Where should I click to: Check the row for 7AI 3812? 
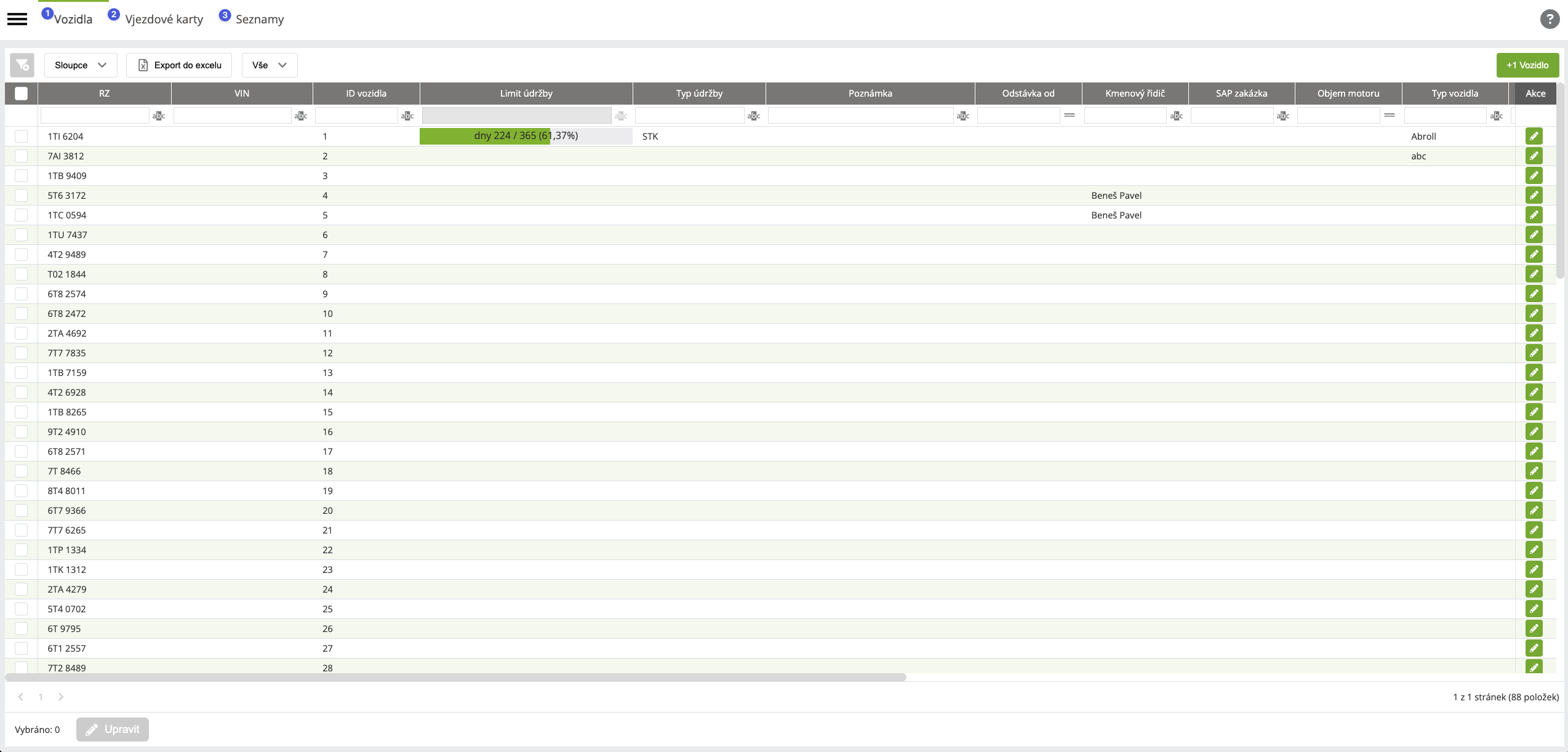click(22, 156)
